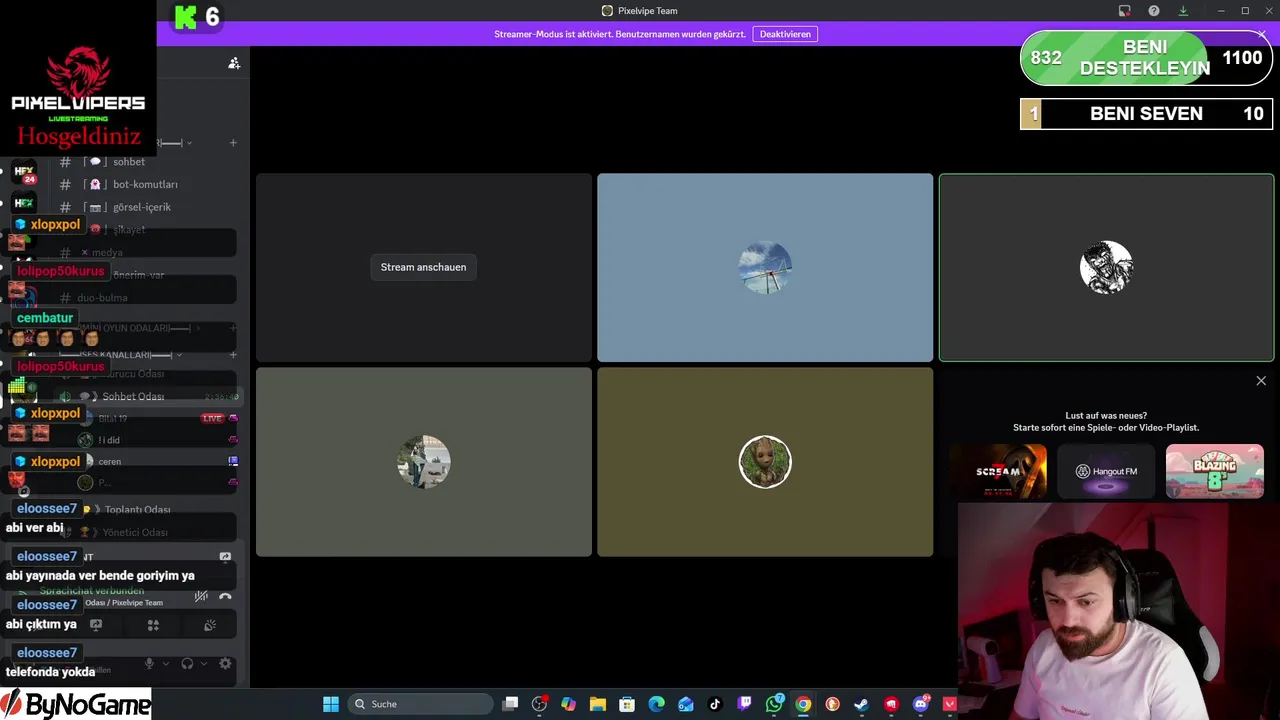Open Steam from the taskbar
1280x720 pixels.
(x=861, y=704)
